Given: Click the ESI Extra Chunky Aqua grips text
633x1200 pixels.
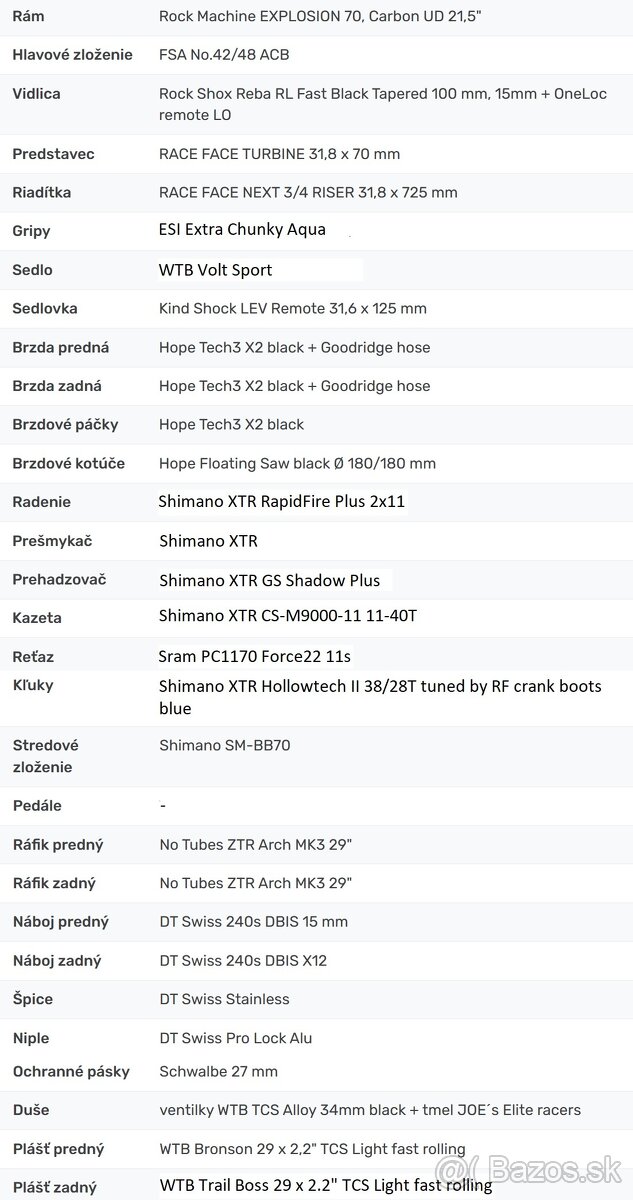Looking at the screenshot, I should [x=242, y=230].
